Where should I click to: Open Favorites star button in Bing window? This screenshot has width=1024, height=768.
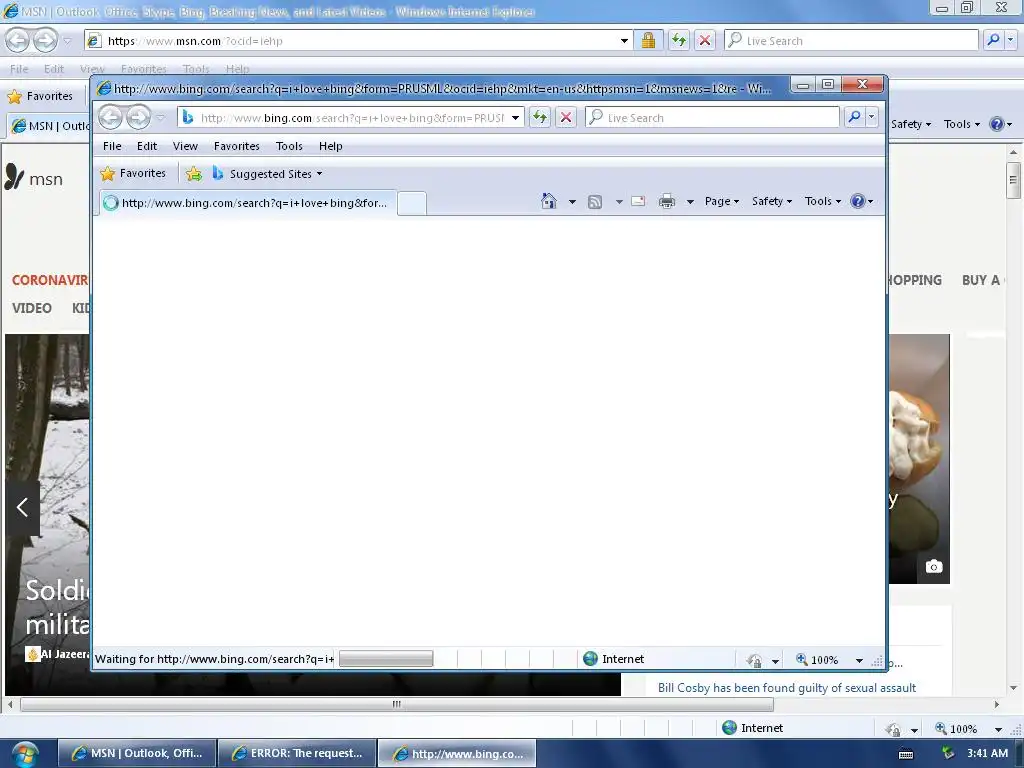click(x=133, y=173)
